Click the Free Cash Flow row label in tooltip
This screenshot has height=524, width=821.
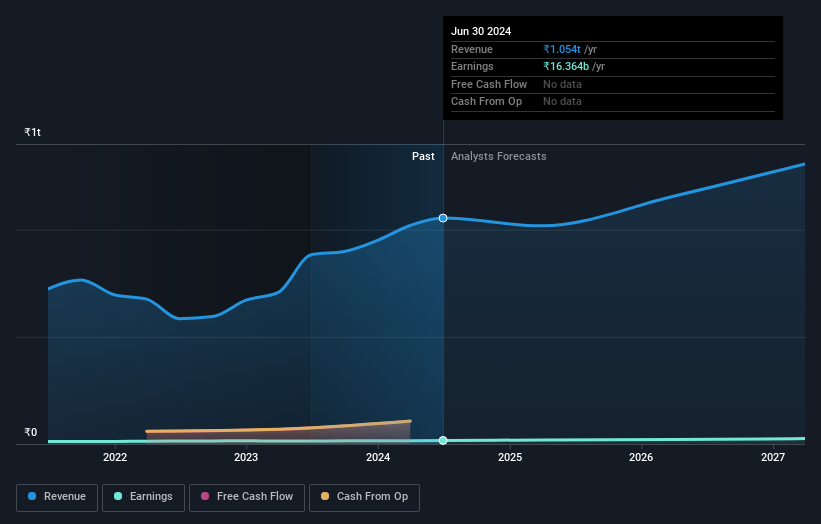[x=489, y=84]
